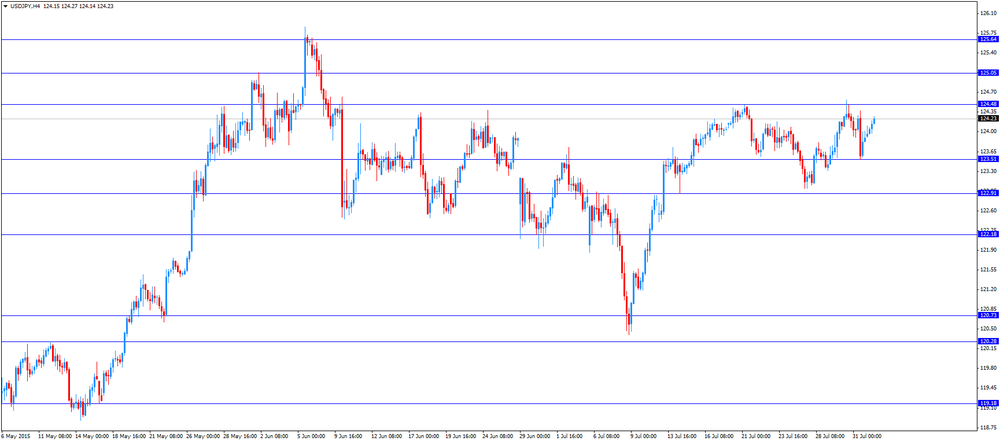Open the chart dropdown triangle beside USDJPY

[x=6, y=5]
